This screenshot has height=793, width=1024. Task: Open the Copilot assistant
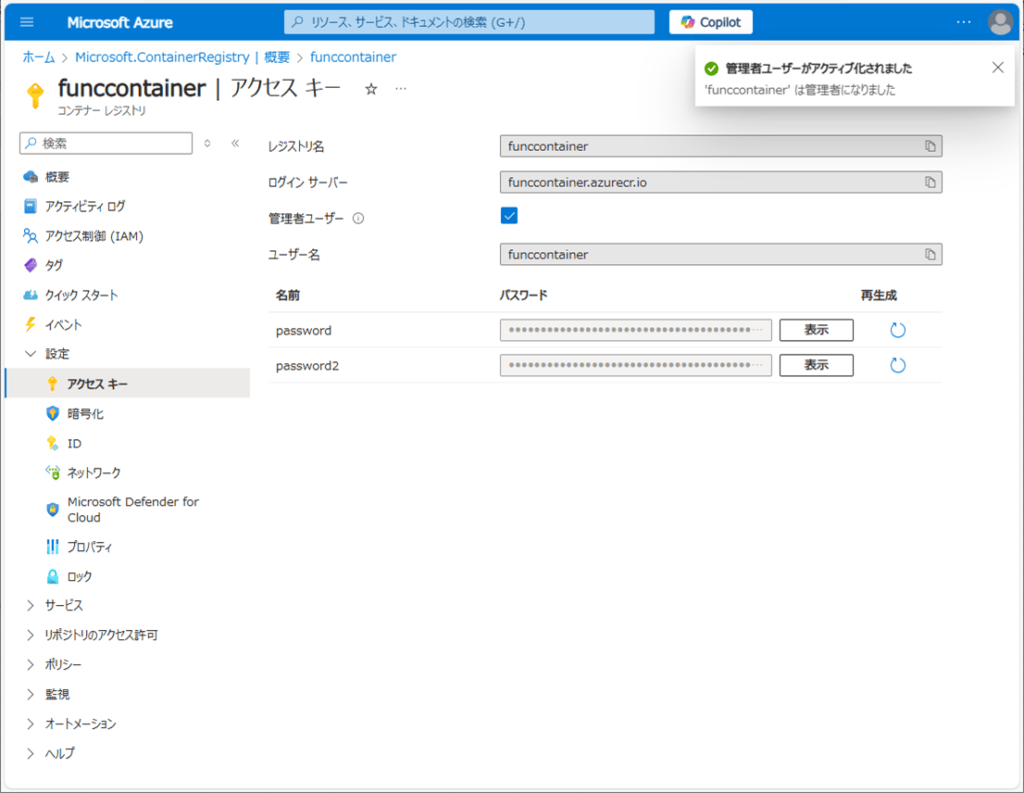pyautogui.click(x=710, y=21)
